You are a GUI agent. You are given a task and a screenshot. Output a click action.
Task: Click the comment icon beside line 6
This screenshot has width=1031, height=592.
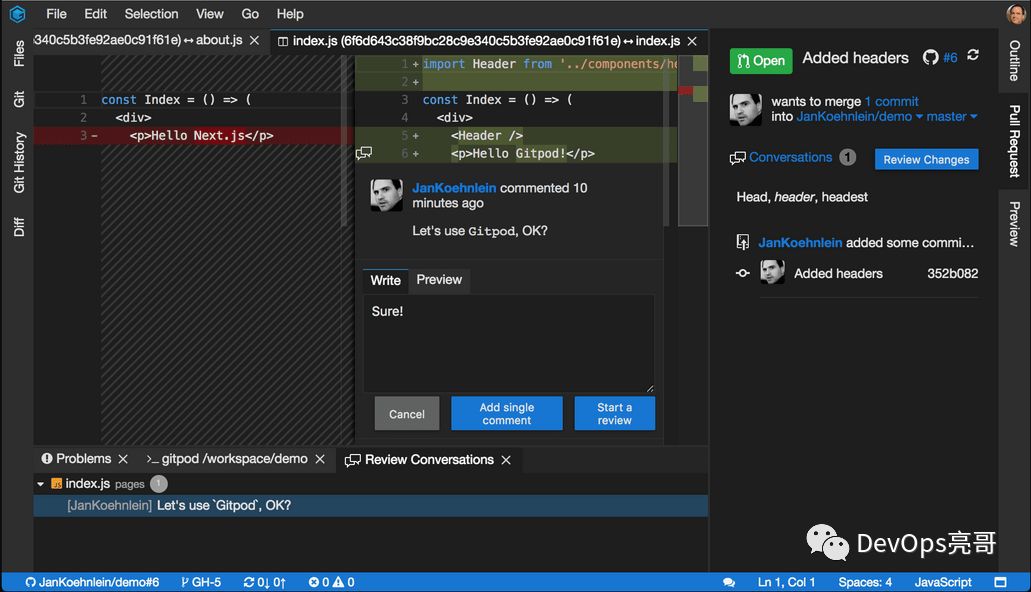(x=364, y=153)
